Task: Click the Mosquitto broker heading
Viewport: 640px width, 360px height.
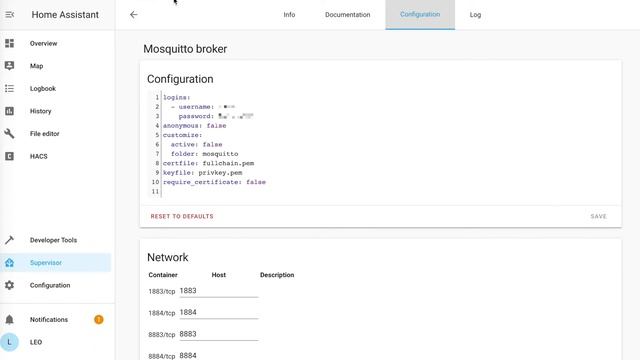Action: pos(185,49)
